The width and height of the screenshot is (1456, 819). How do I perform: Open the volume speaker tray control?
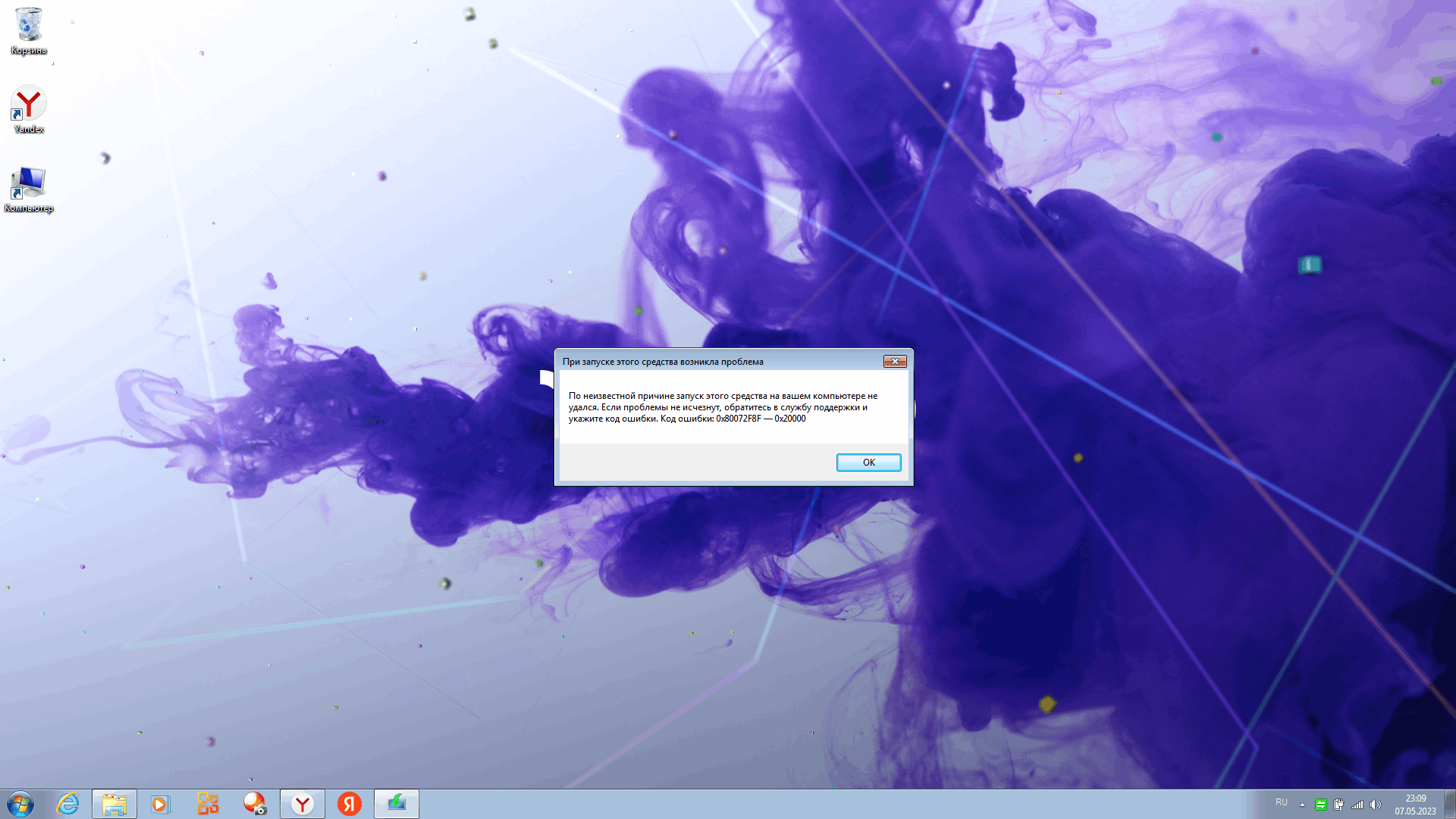click(1376, 805)
